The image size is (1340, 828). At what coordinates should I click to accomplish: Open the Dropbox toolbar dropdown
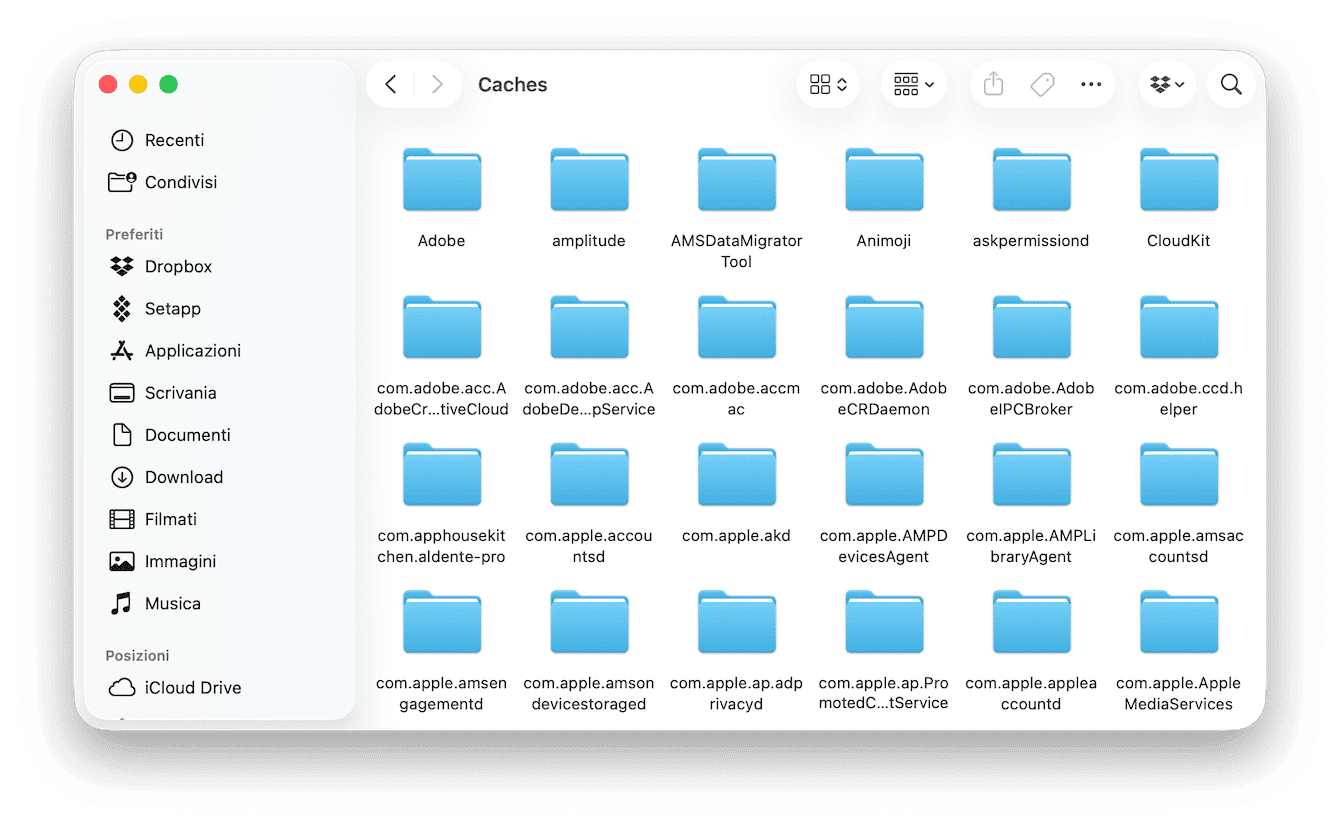[1167, 85]
